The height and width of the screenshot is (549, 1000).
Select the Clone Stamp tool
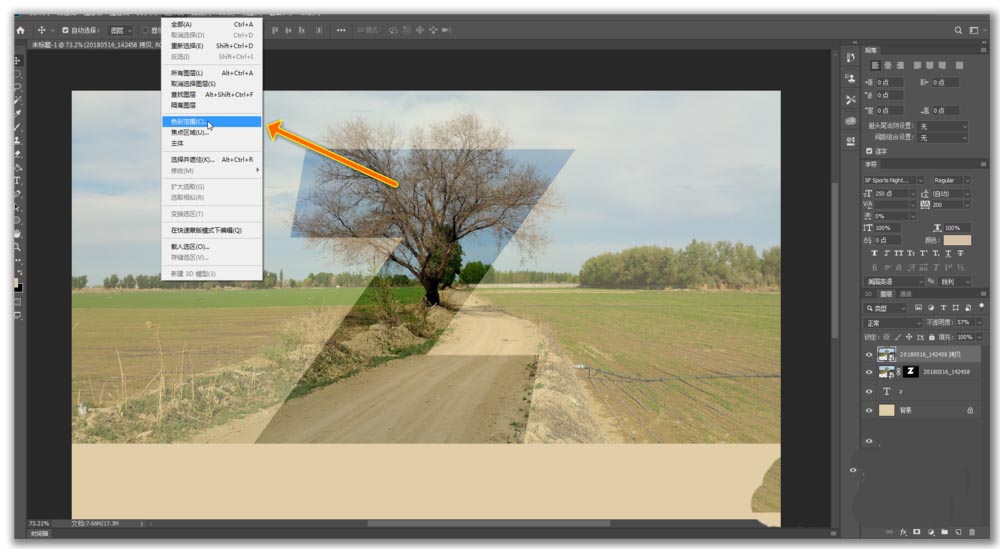tap(17, 140)
